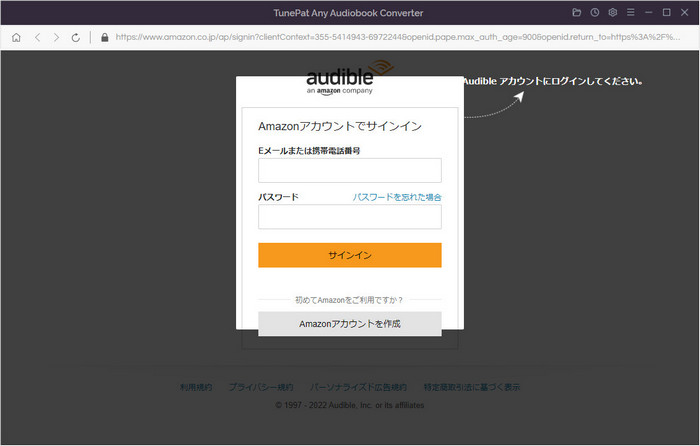The width and height of the screenshot is (700, 446).
Task: Focus the Eメールまたは携帯電話番号 input field
Action: [x=350, y=170]
